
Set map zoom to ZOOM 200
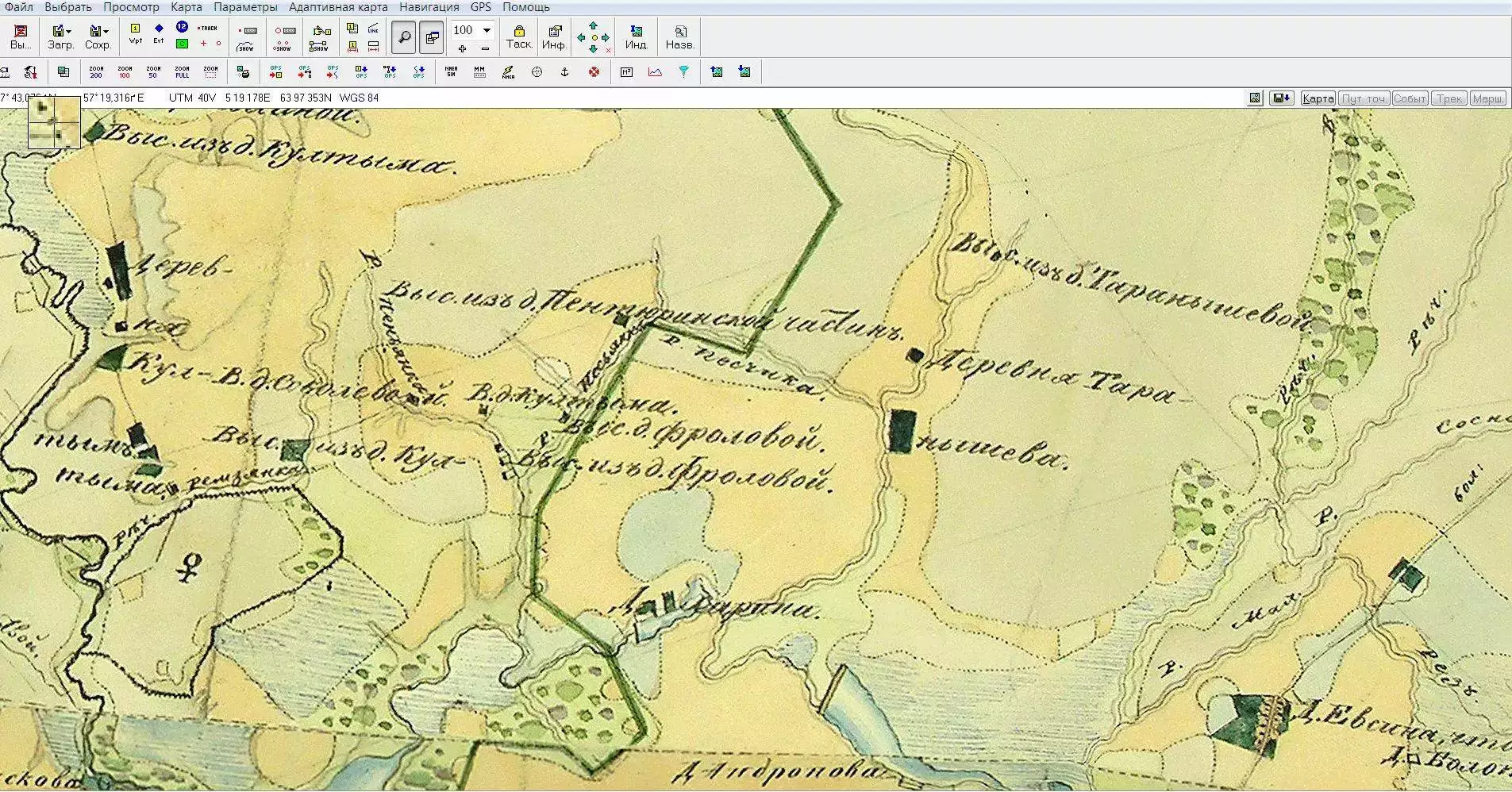pyautogui.click(x=96, y=72)
